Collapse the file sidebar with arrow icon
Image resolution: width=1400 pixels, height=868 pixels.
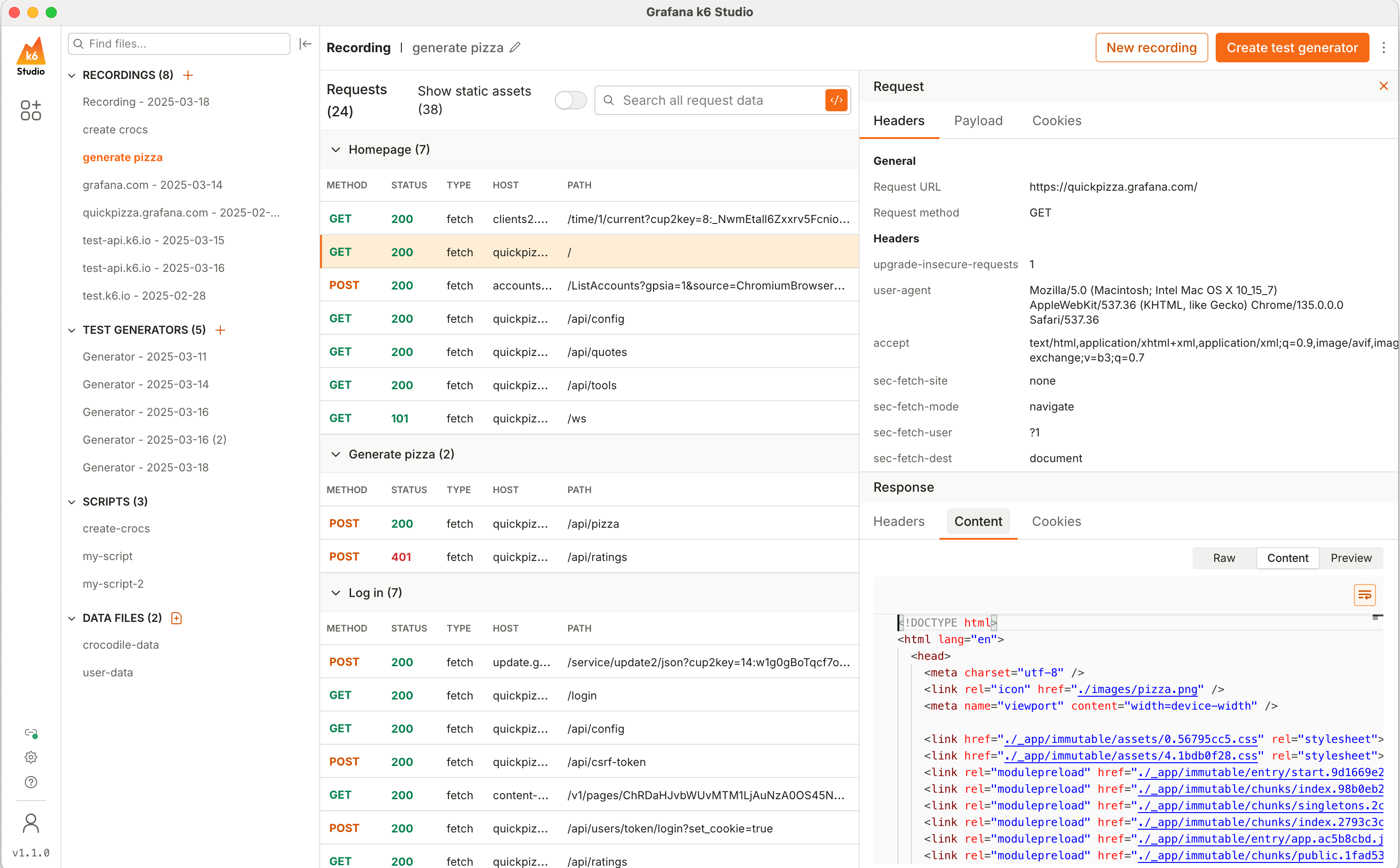[305, 43]
